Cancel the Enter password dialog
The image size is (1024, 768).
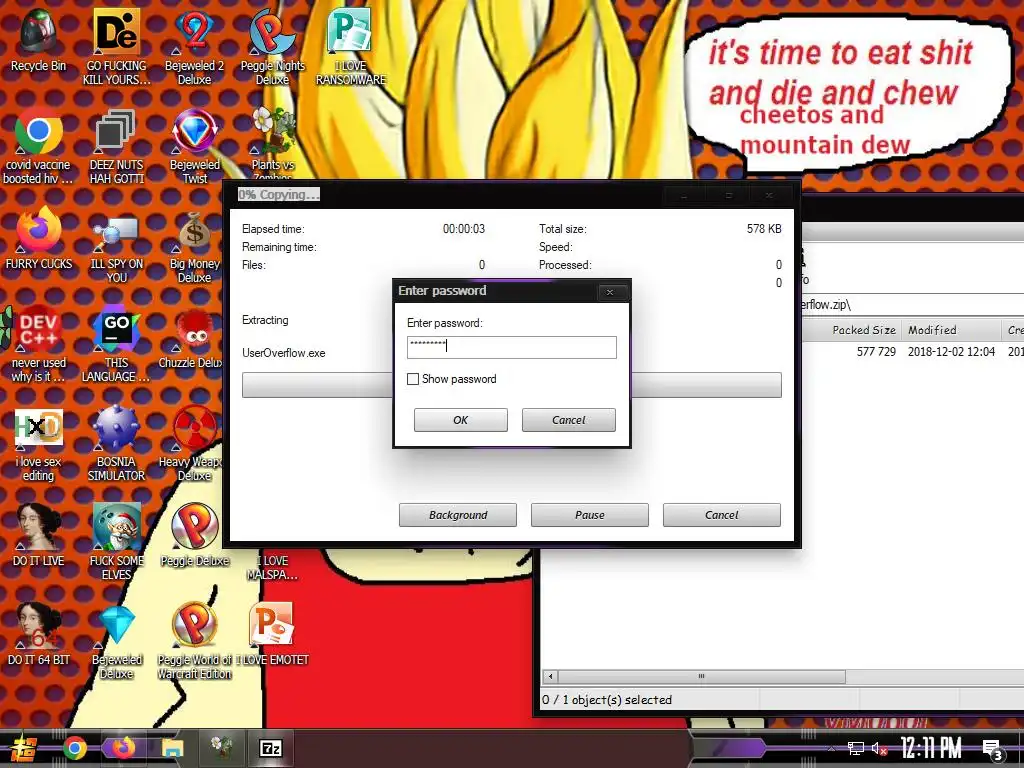tap(568, 420)
